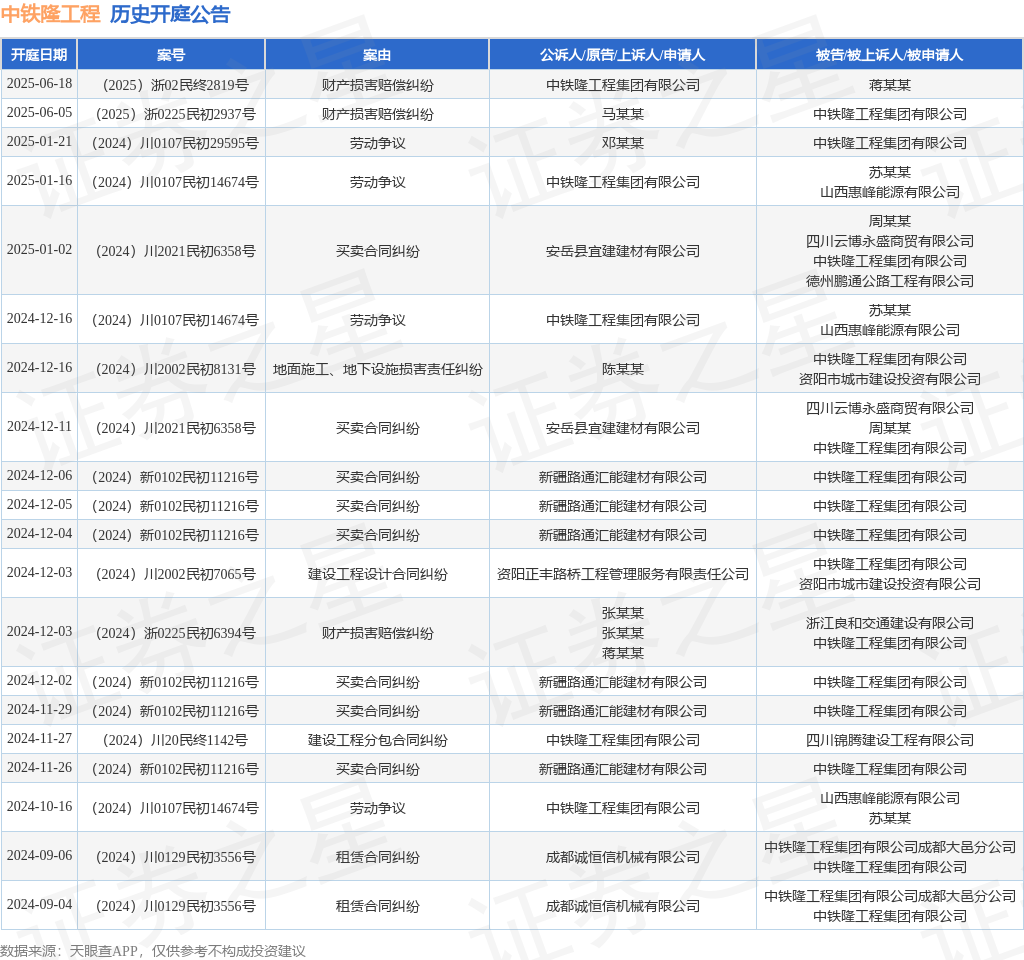1024x960 pixels.
Task: Pick the date 2024-12-11
Action: tap(39, 426)
